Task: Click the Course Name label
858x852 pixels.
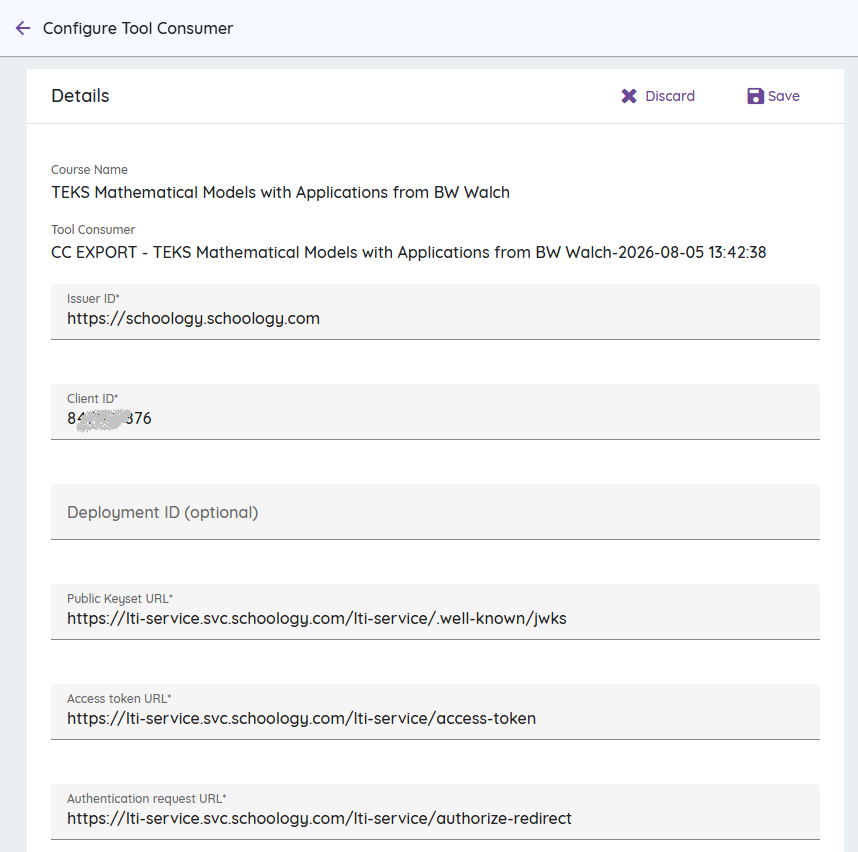Action: pyautogui.click(x=89, y=170)
